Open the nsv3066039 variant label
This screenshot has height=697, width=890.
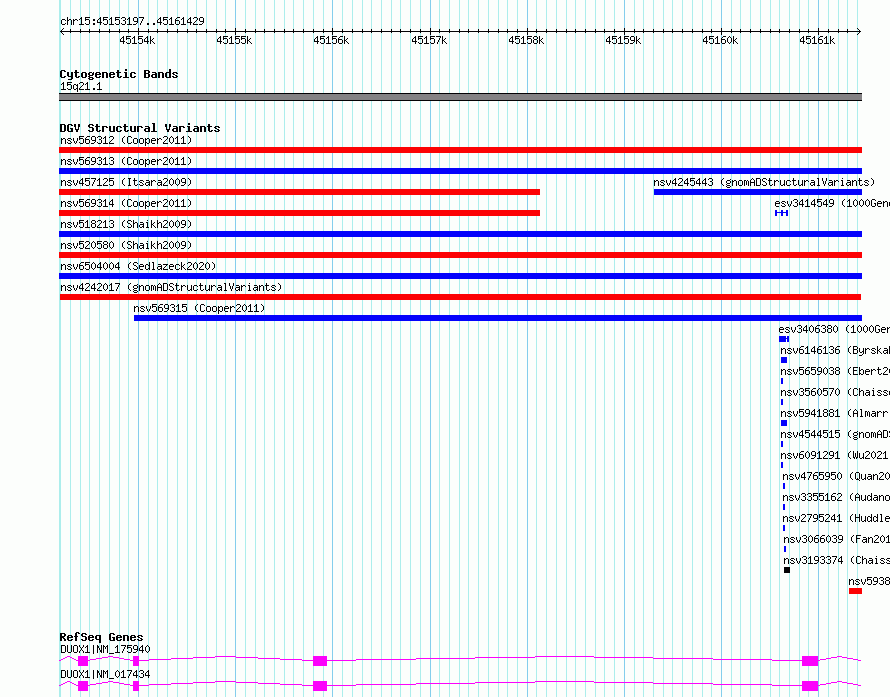coord(837,539)
